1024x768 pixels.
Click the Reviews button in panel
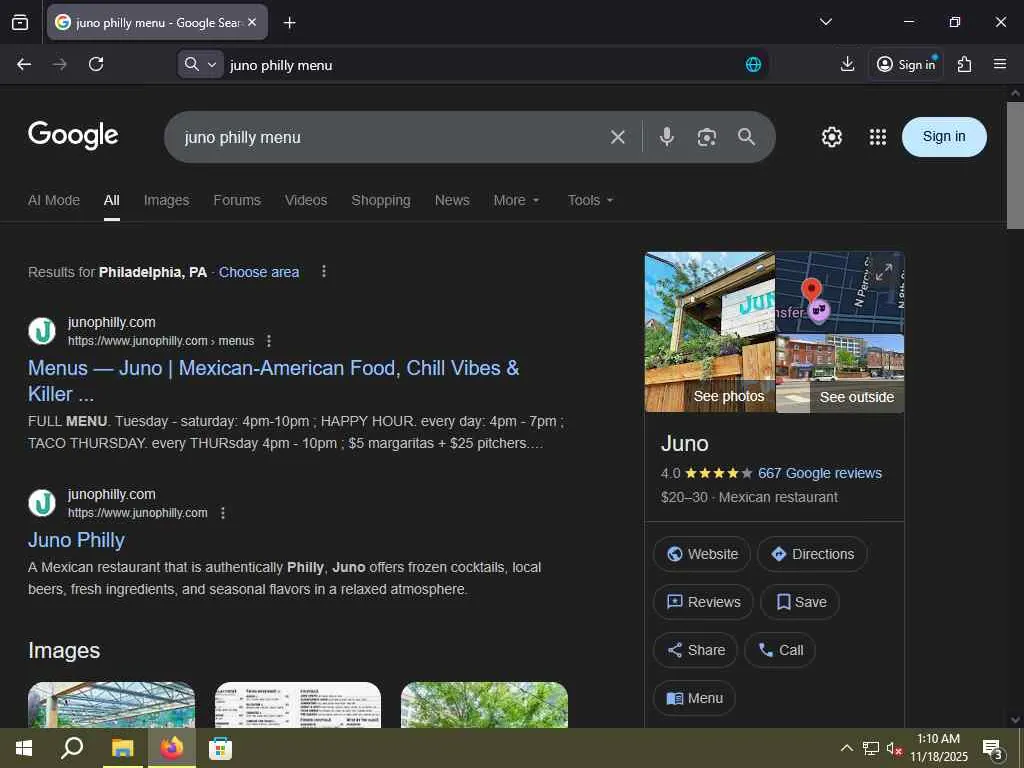pos(703,602)
